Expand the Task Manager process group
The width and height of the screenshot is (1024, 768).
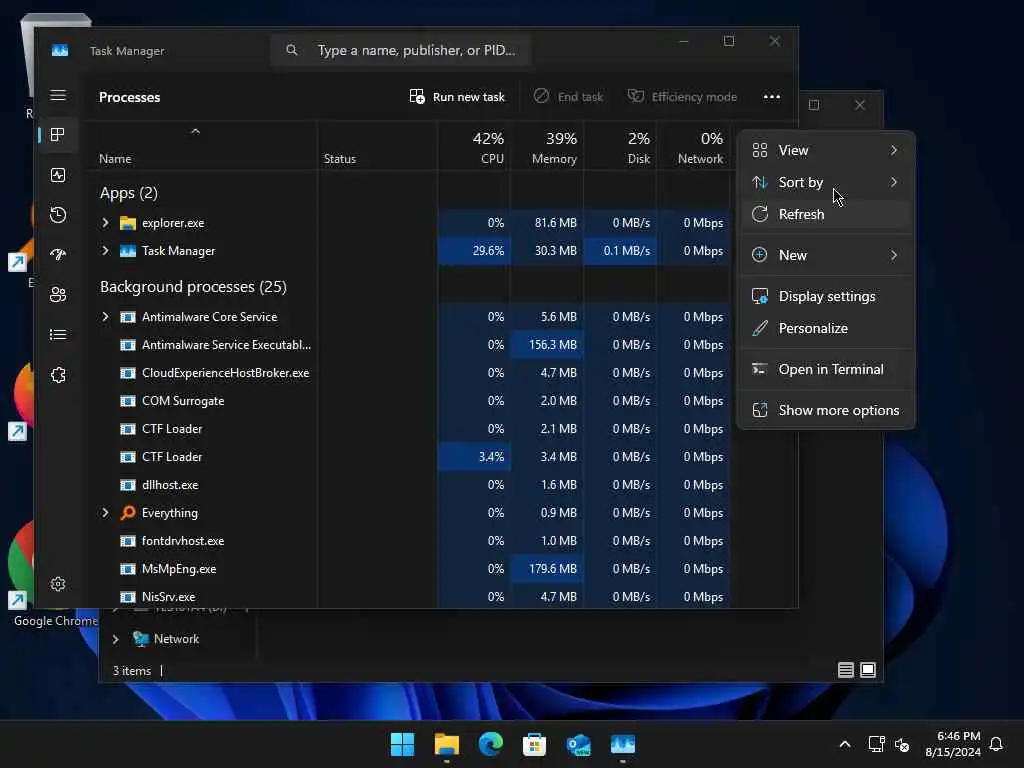(105, 251)
